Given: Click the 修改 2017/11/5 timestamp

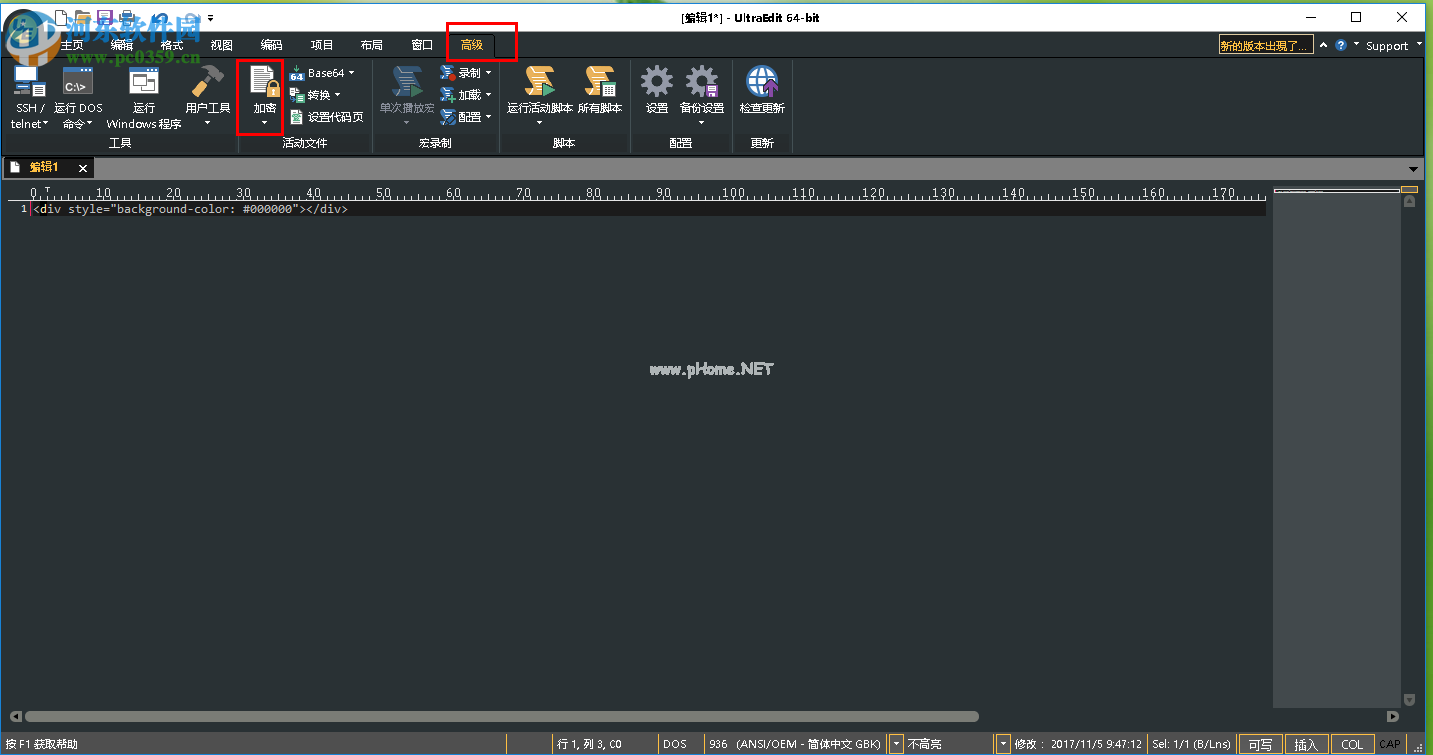Looking at the screenshot, I should coord(1078,744).
